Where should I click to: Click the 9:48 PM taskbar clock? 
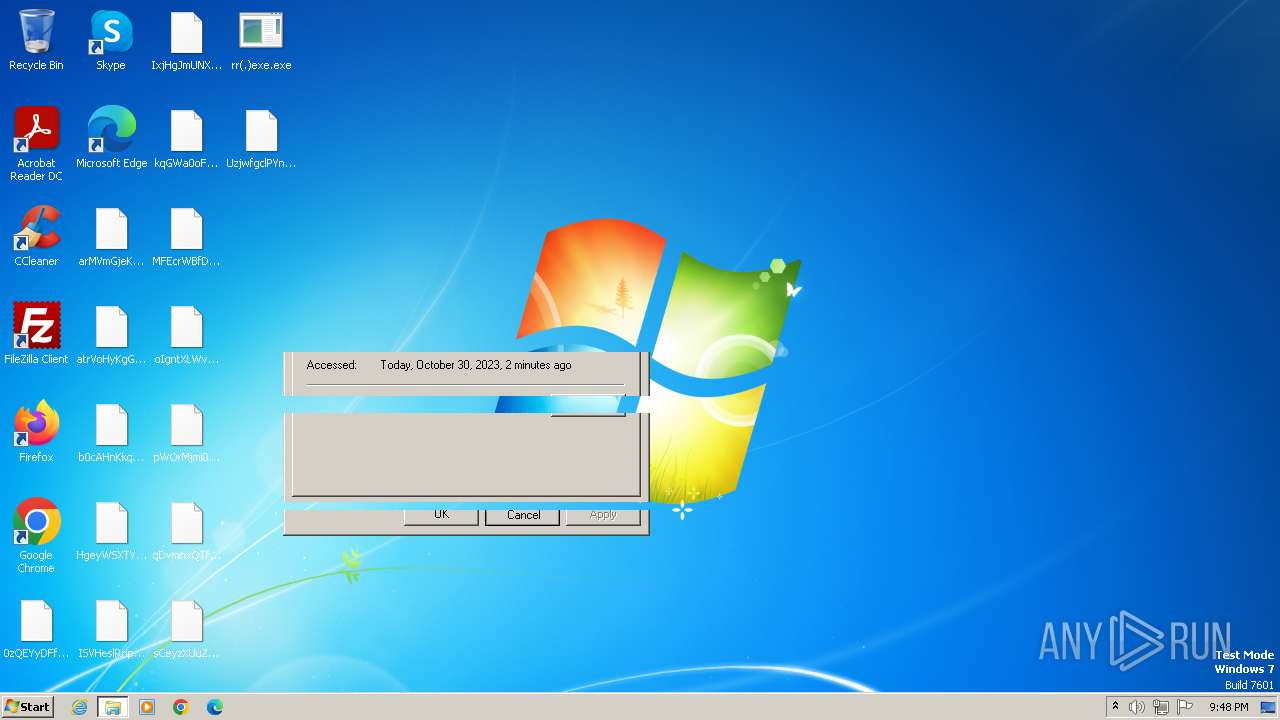click(x=1228, y=707)
